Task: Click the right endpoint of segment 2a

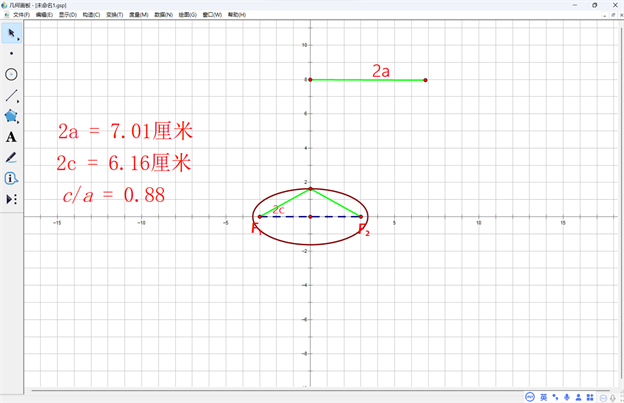Action: [x=426, y=80]
